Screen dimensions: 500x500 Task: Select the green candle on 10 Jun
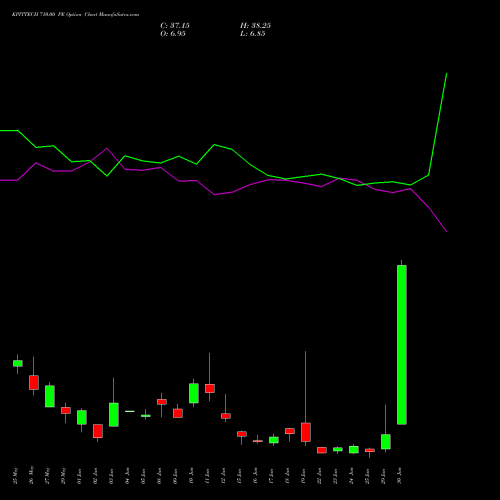click(194, 393)
